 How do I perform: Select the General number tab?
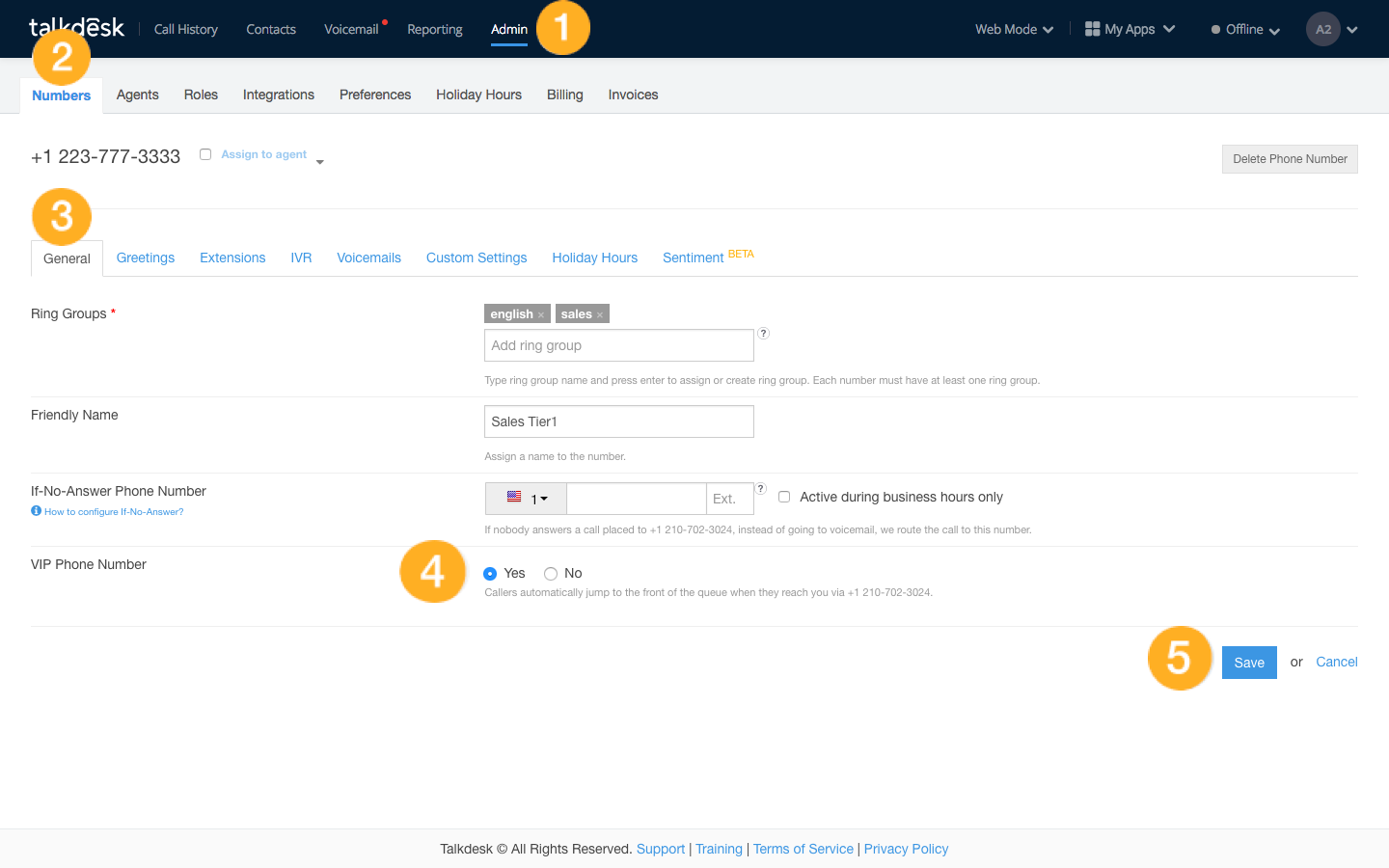(x=67, y=258)
